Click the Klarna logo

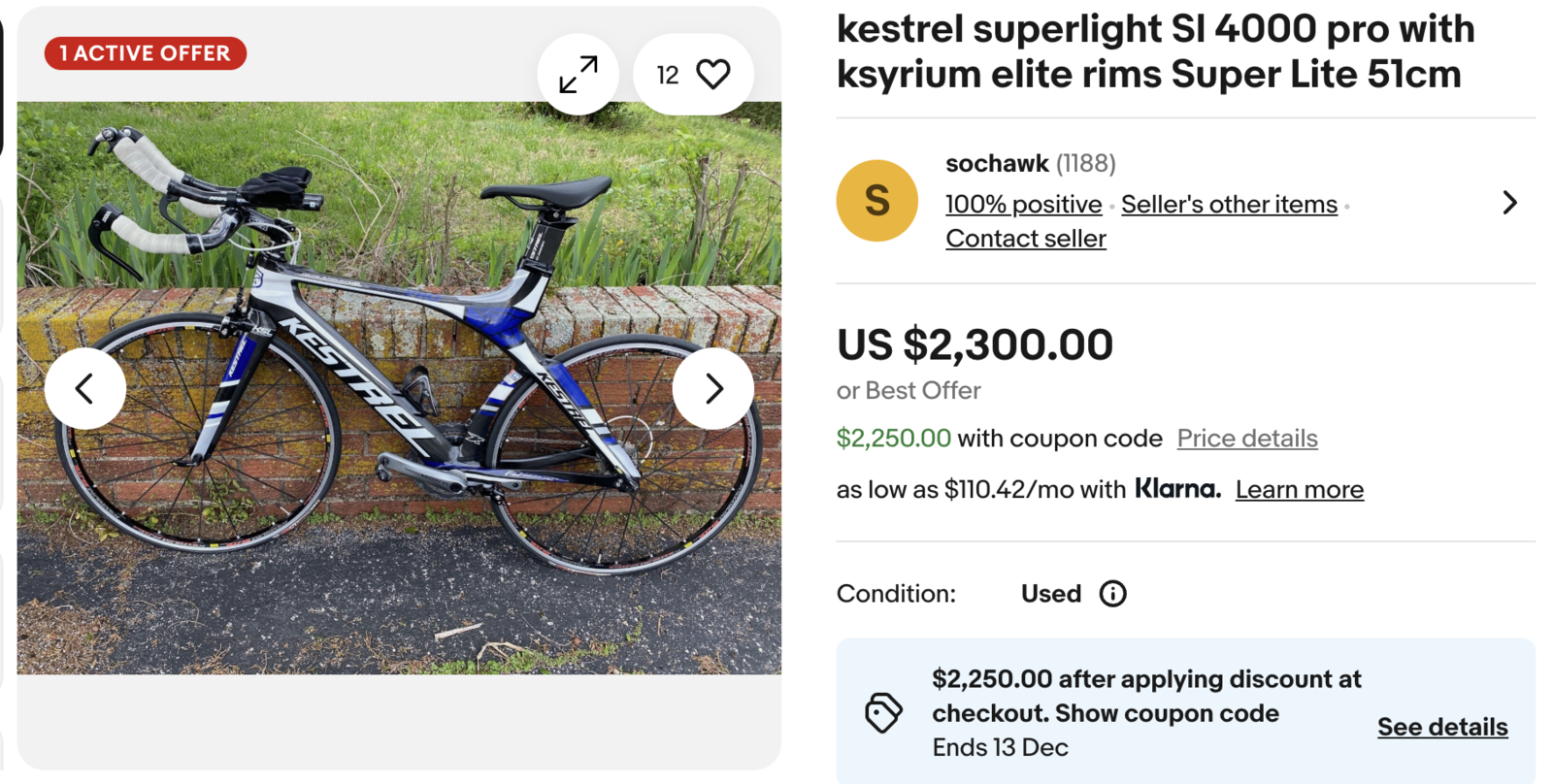click(1177, 489)
